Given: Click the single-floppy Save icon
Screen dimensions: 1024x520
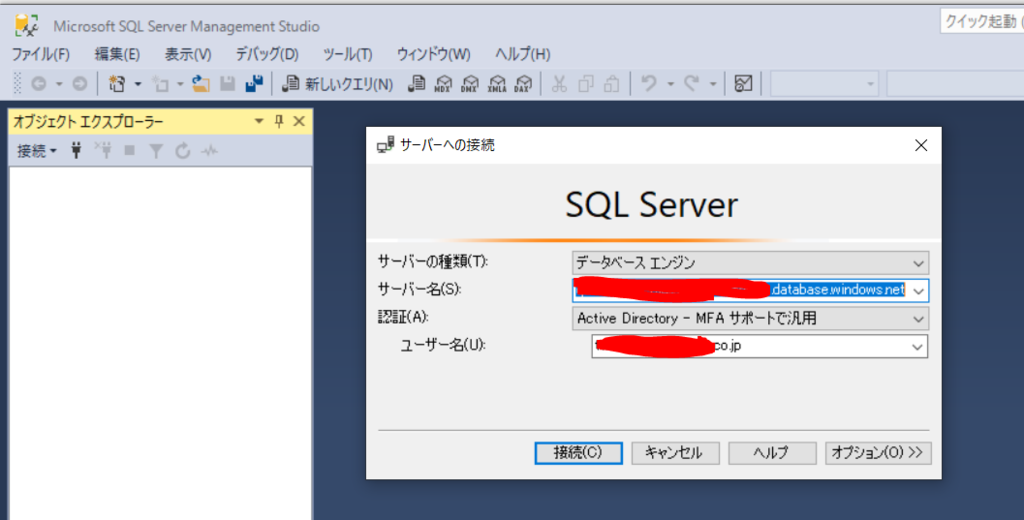Looking at the screenshot, I should coord(227,84).
